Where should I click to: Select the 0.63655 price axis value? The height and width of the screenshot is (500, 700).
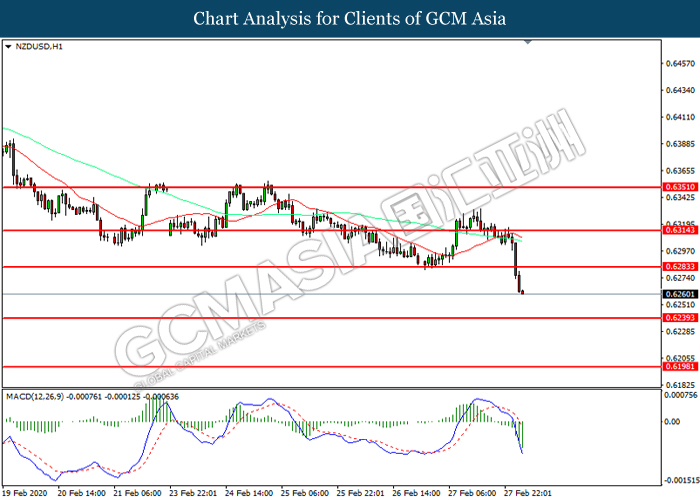pyautogui.click(x=680, y=171)
